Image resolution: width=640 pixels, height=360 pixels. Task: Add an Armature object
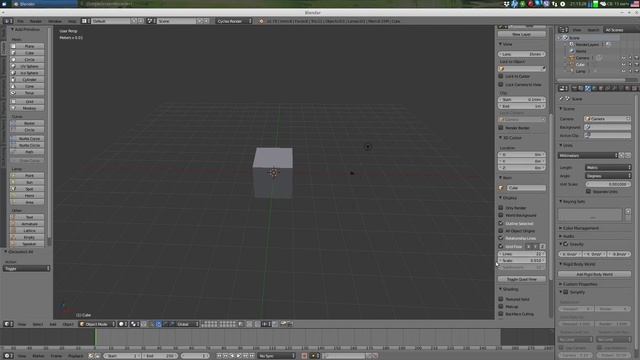click(27, 224)
